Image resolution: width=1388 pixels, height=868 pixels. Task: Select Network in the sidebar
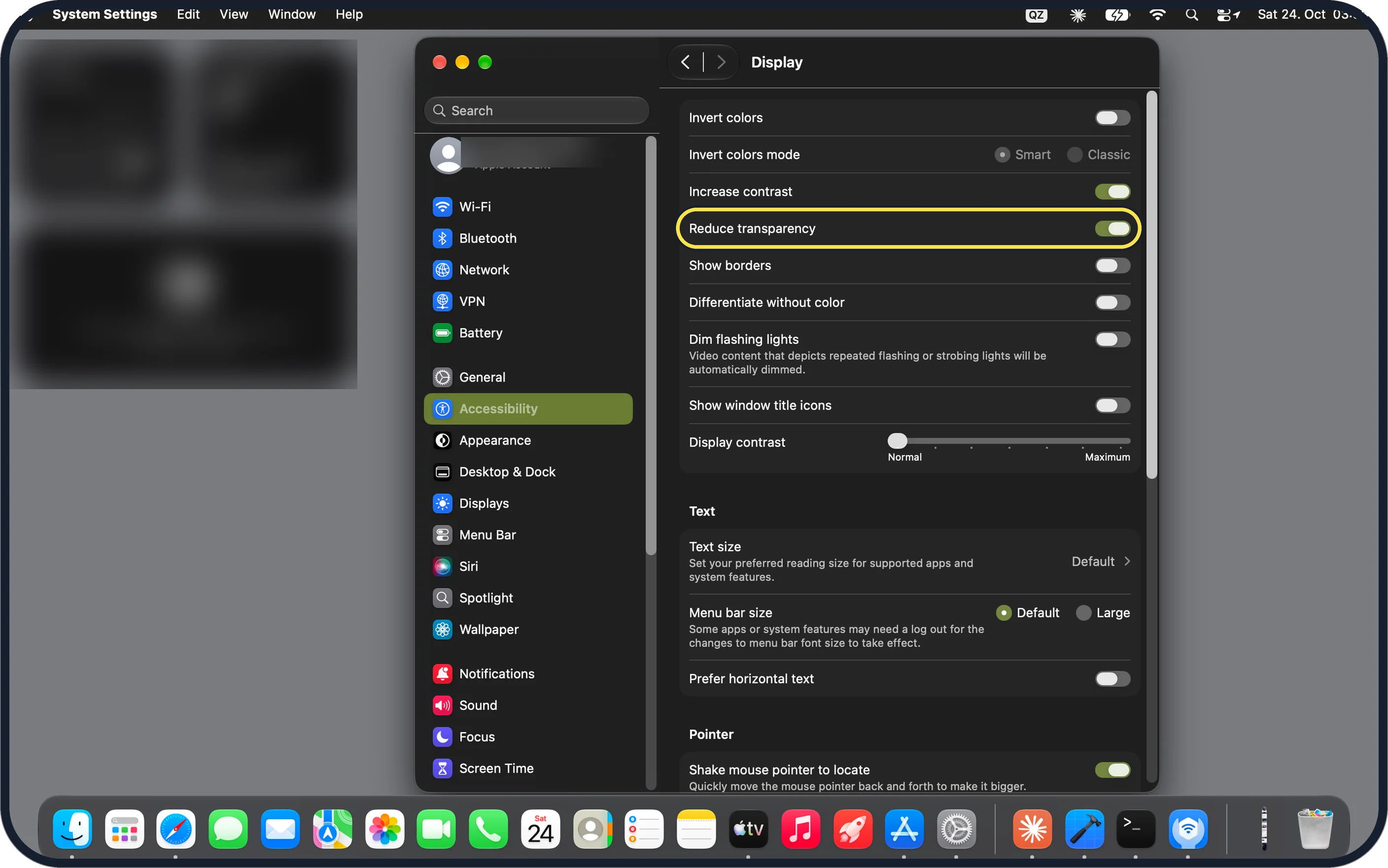pos(528,270)
